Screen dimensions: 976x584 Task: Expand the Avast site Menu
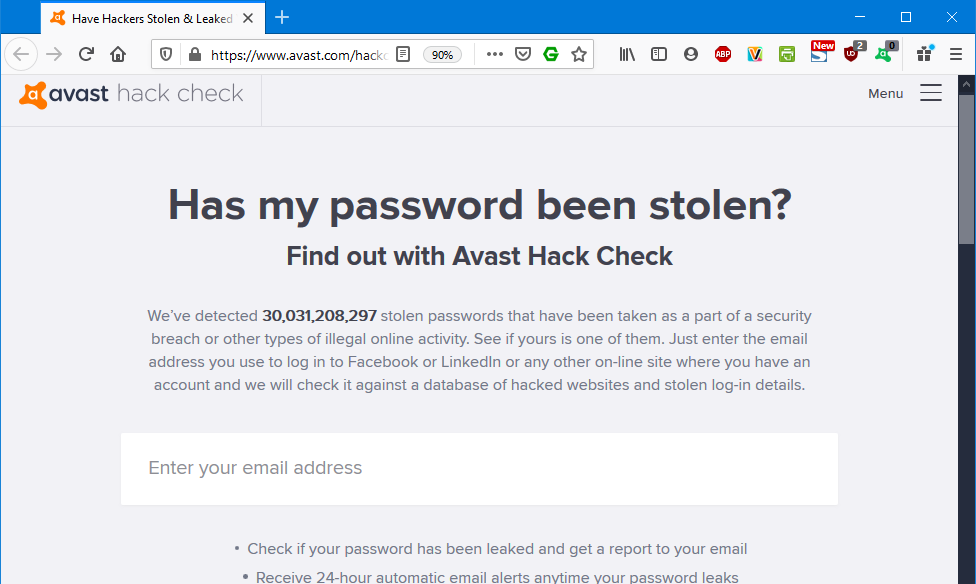(905, 93)
